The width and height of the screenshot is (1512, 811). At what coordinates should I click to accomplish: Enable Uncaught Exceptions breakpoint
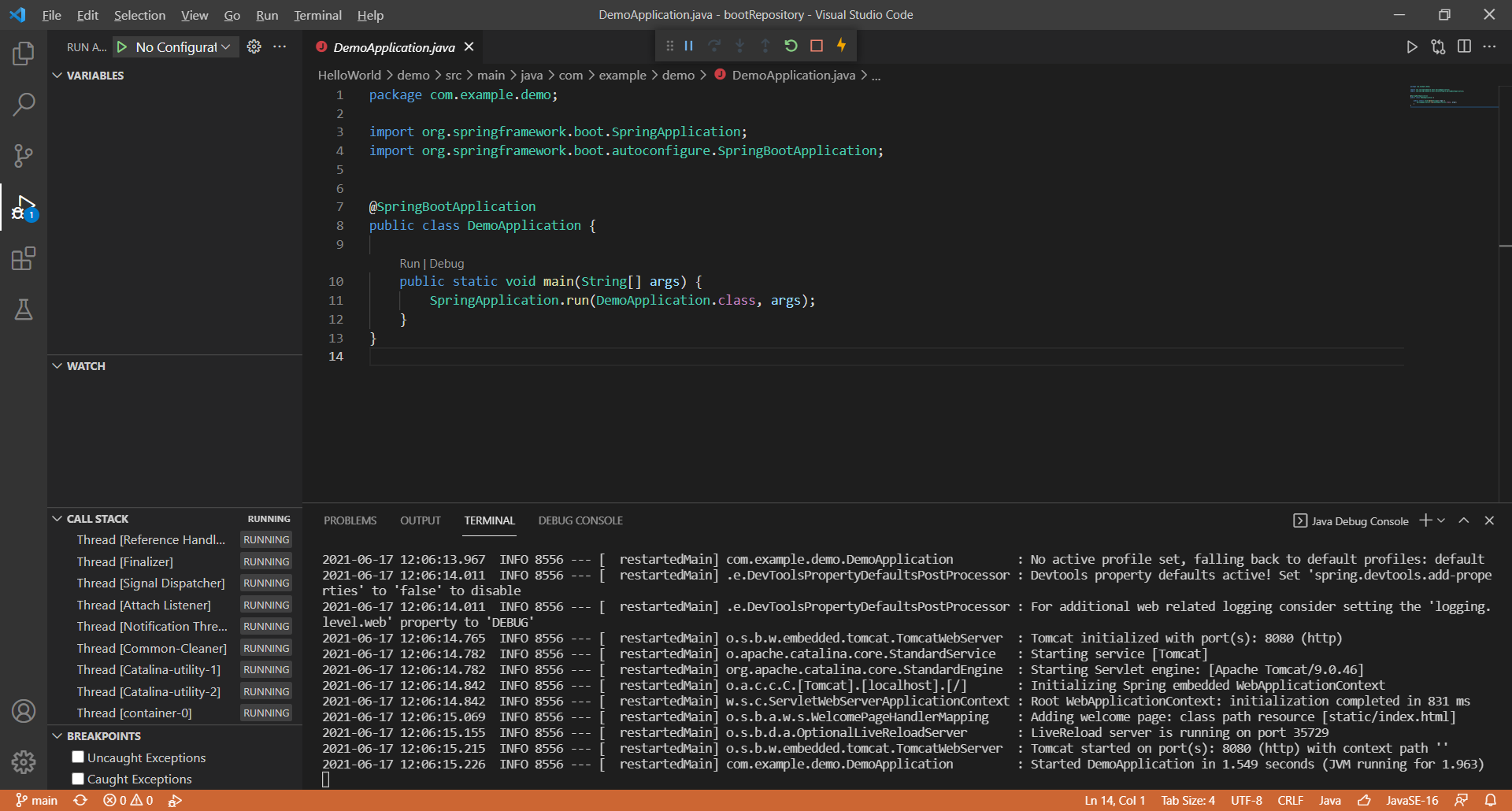[x=78, y=757]
